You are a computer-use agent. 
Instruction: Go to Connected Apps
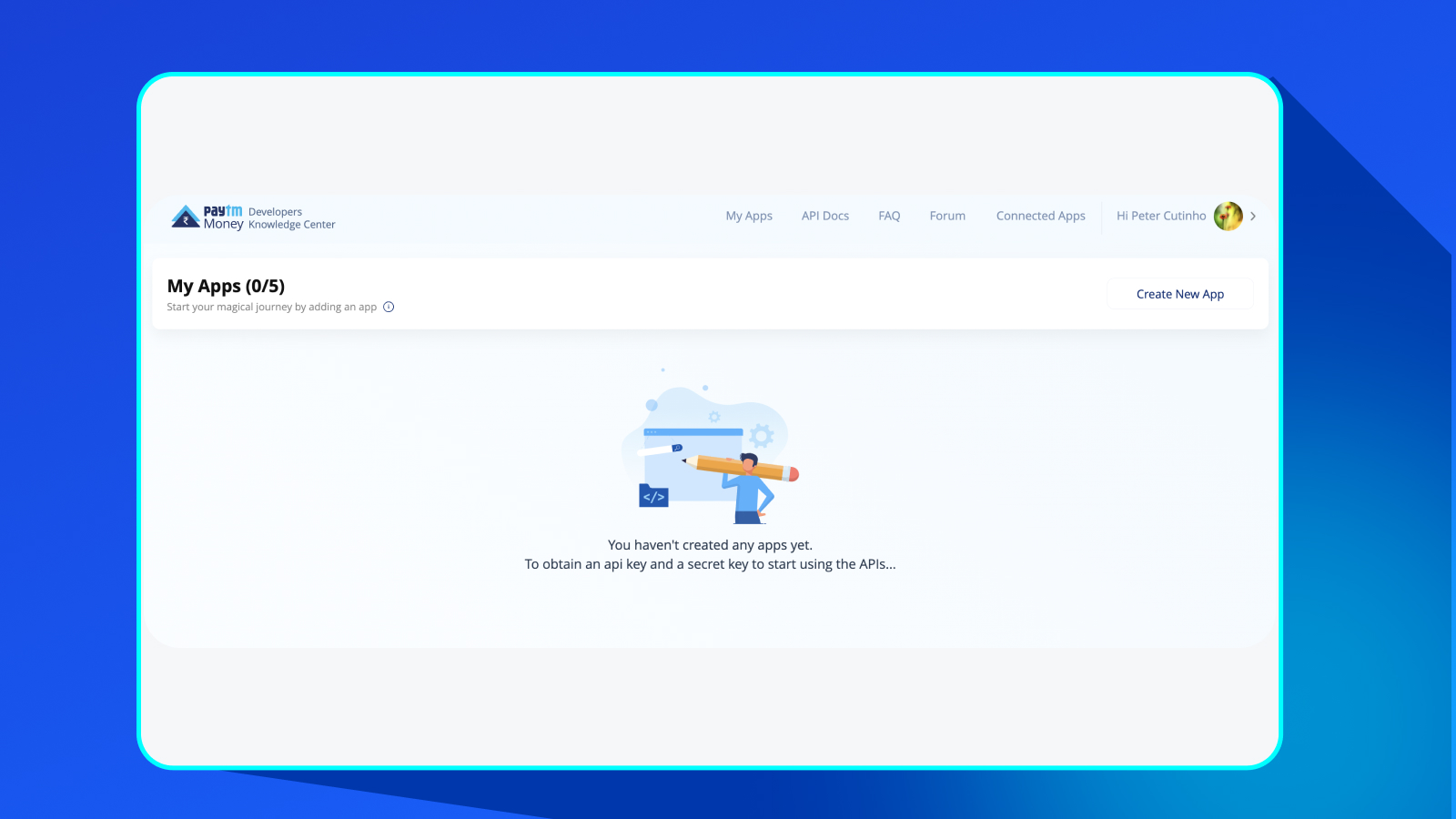[x=1040, y=216]
